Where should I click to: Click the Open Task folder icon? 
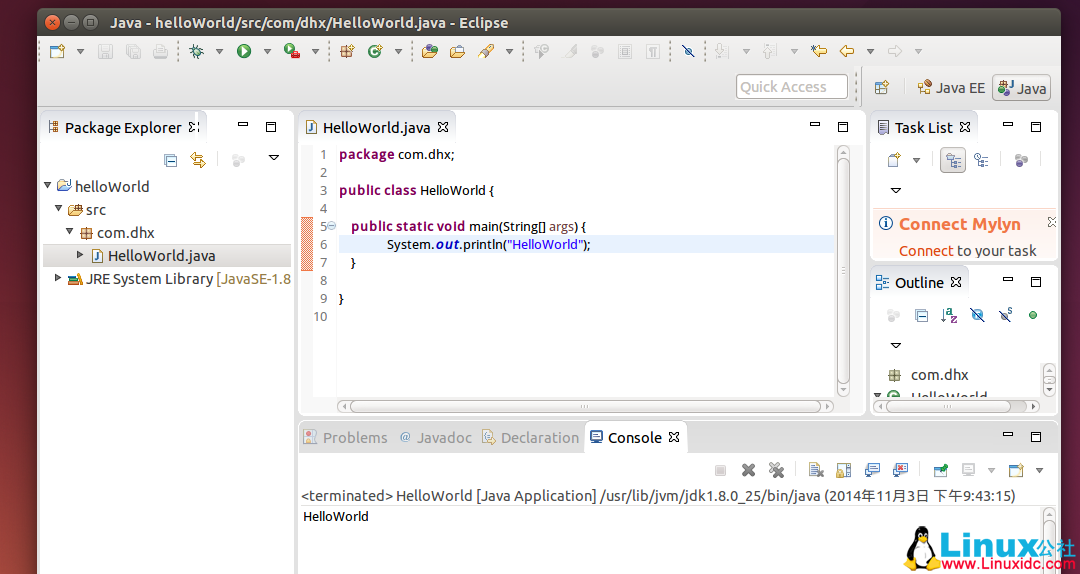click(x=457, y=51)
